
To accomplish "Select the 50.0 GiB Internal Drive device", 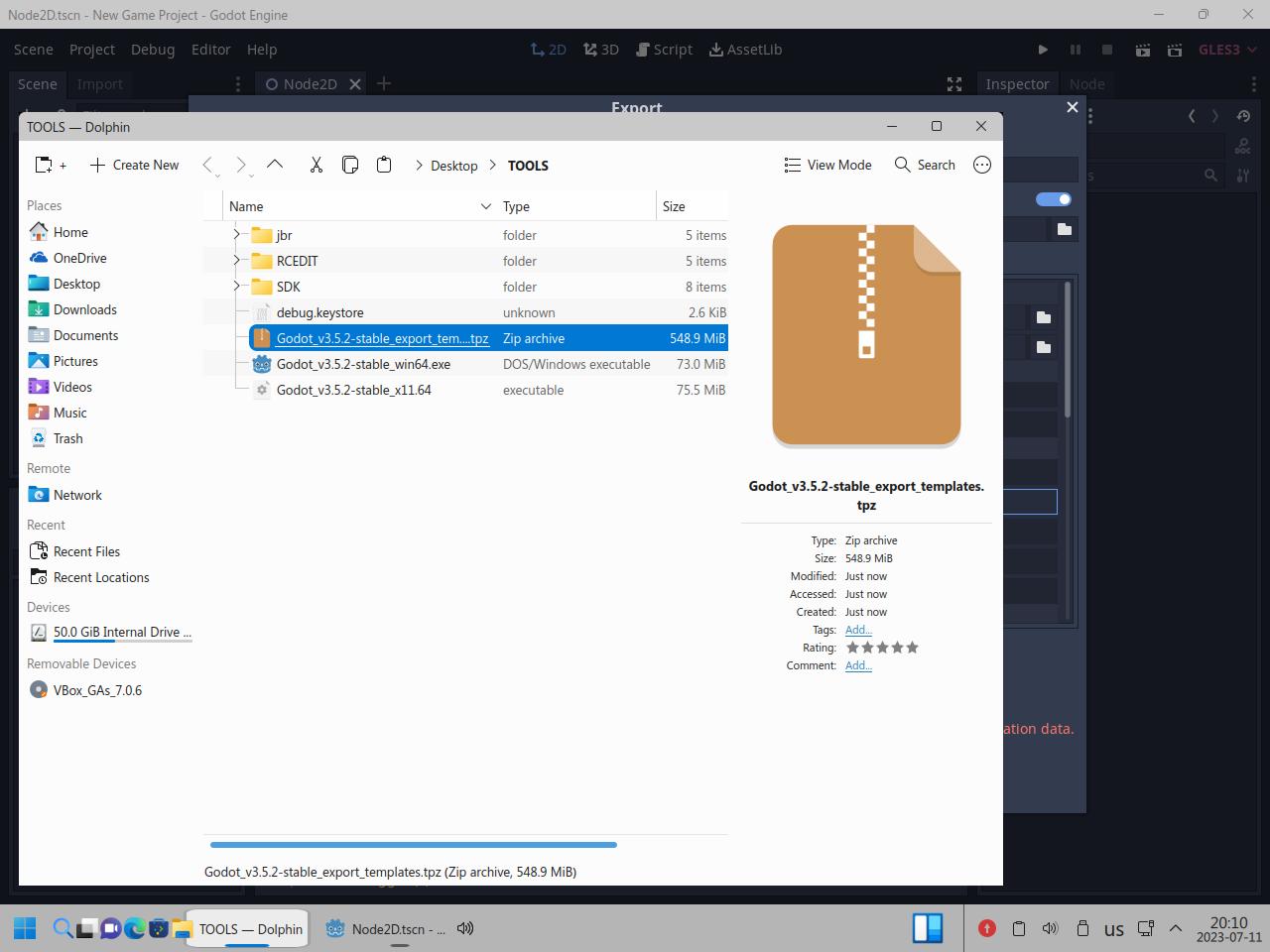I will click(109, 632).
